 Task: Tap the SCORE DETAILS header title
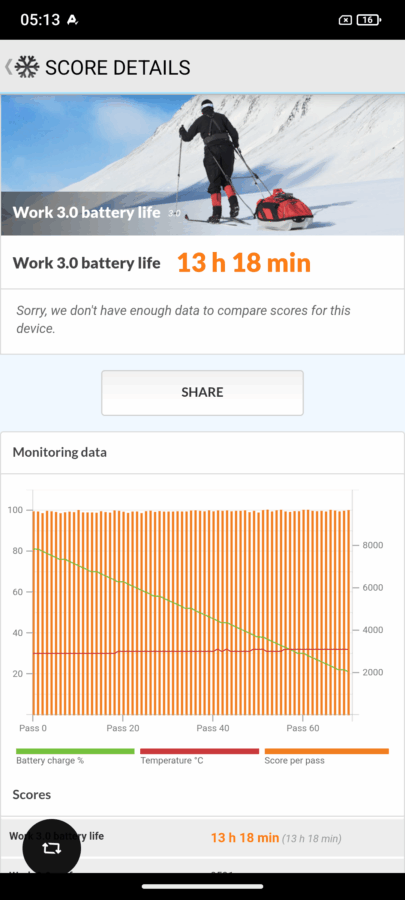click(118, 67)
